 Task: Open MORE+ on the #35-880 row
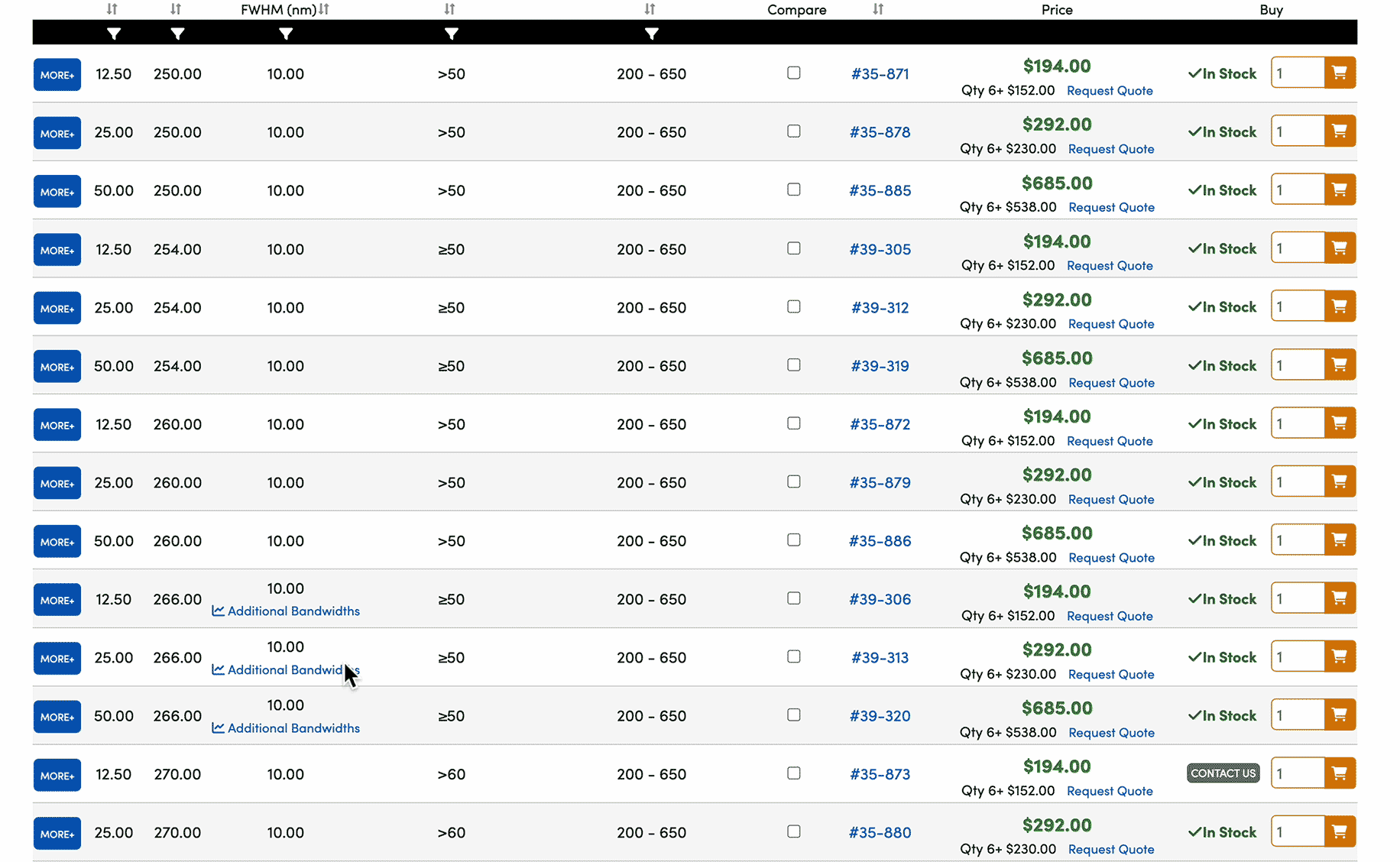pos(57,833)
